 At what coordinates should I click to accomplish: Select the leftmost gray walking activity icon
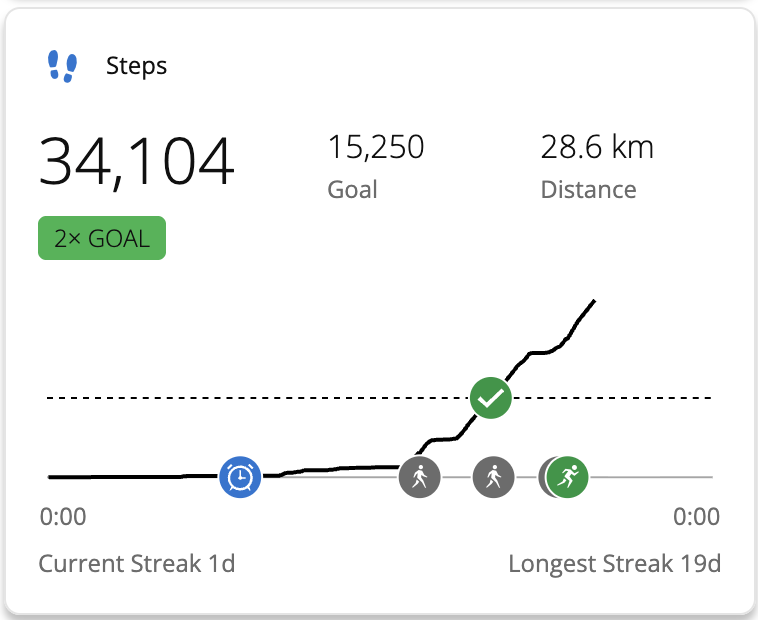point(419,477)
